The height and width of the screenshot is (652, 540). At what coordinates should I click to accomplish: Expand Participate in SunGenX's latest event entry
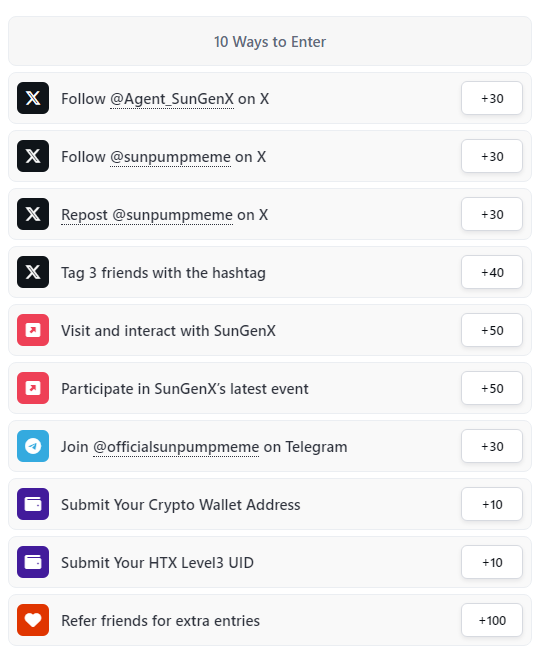(270, 388)
